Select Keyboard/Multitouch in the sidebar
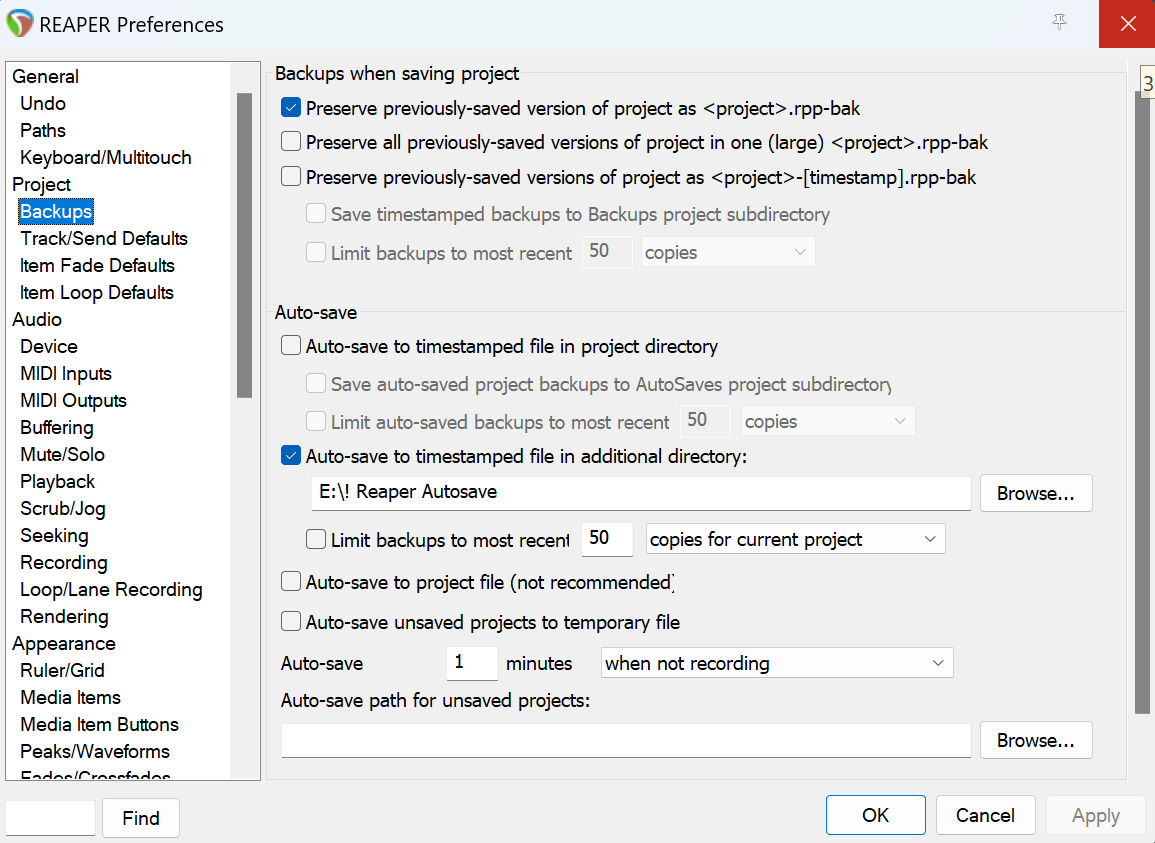This screenshot has width=1155, height=843. pyautogui.click(x=105, y=157)
